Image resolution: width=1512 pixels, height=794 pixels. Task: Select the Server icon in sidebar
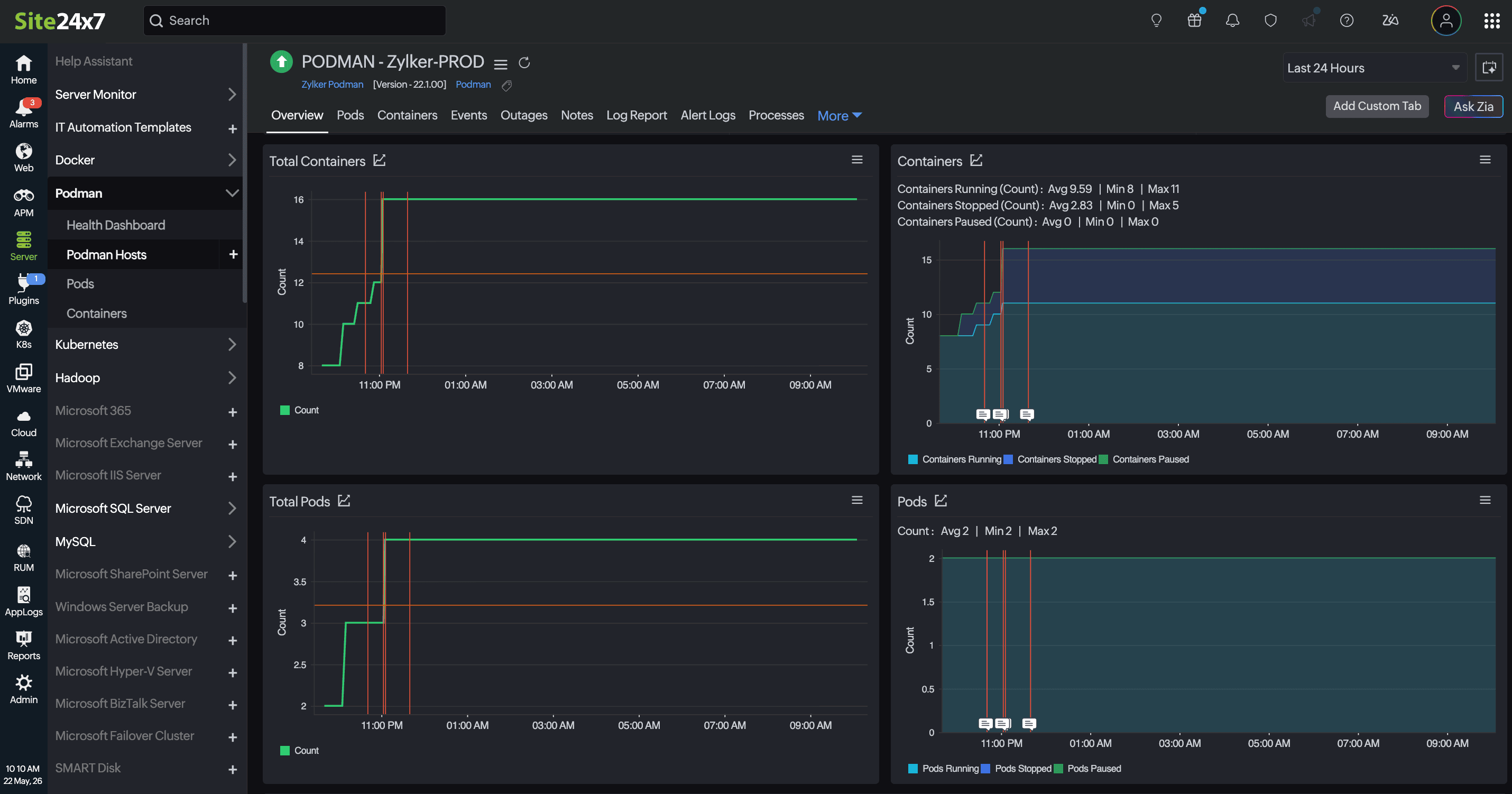(x=23, y=246)
